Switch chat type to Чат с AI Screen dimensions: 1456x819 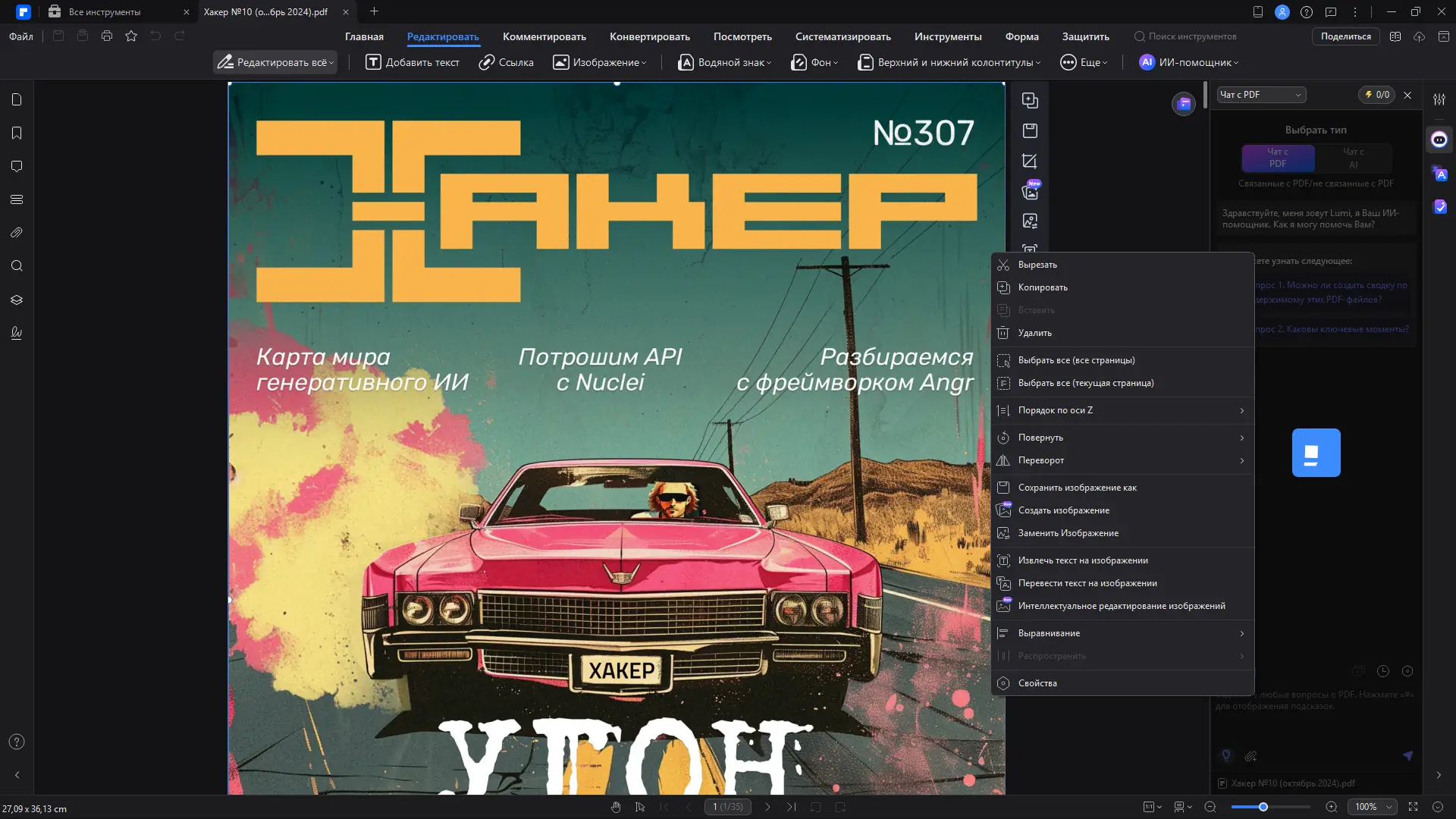pyautogui.click(x=1353, y=158)
